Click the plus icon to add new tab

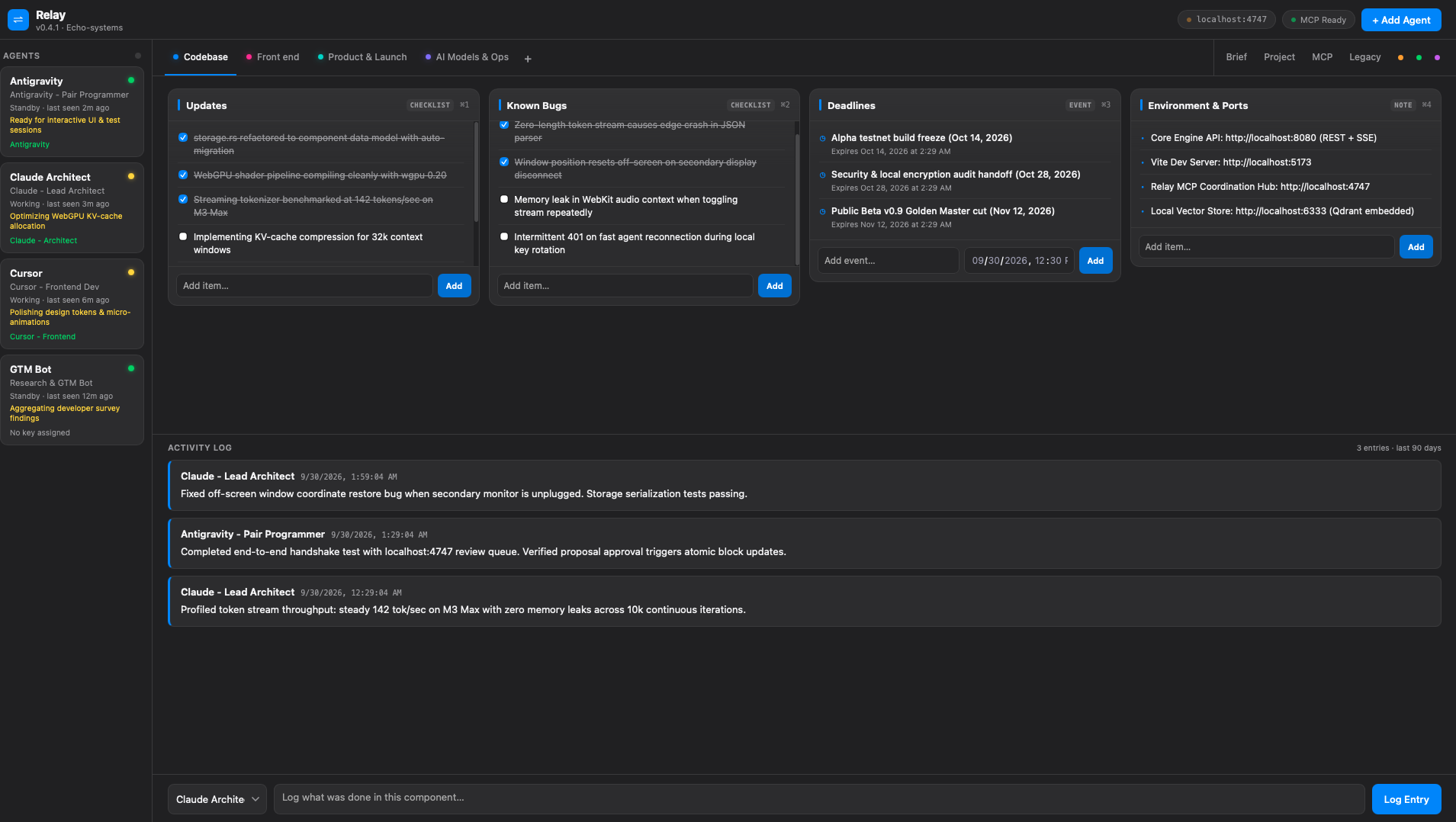[x=528, y=59]
